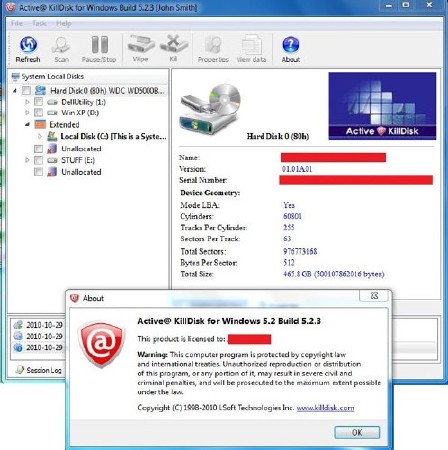
Task: Expand the DellUtility (1:) node
Action: pyautogui.click(x=27, y=102)
